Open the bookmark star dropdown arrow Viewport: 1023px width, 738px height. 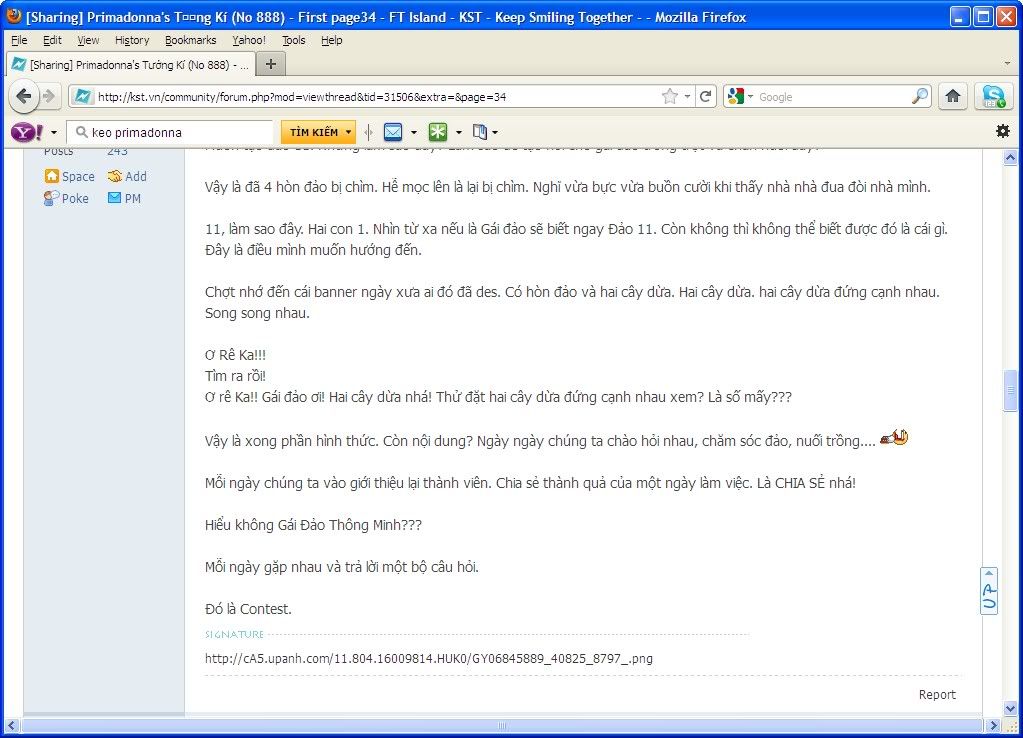click(687, 97)
